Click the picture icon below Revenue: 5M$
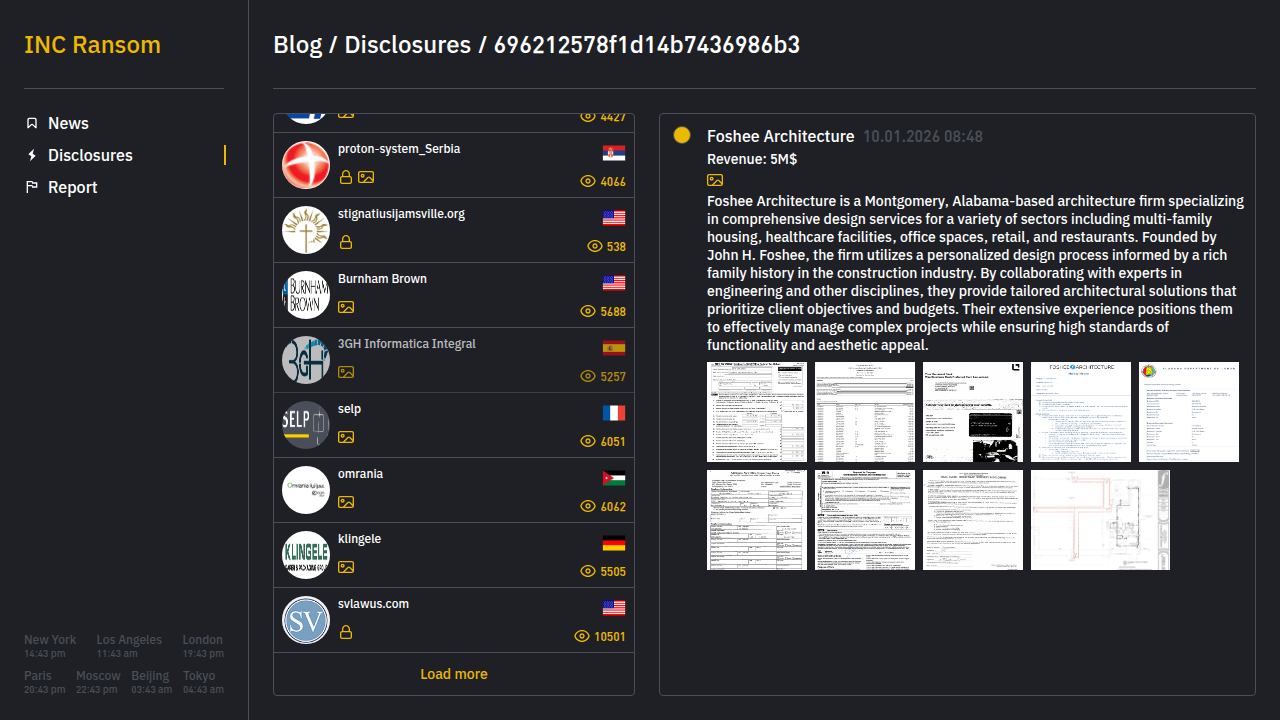 (715, 180)
